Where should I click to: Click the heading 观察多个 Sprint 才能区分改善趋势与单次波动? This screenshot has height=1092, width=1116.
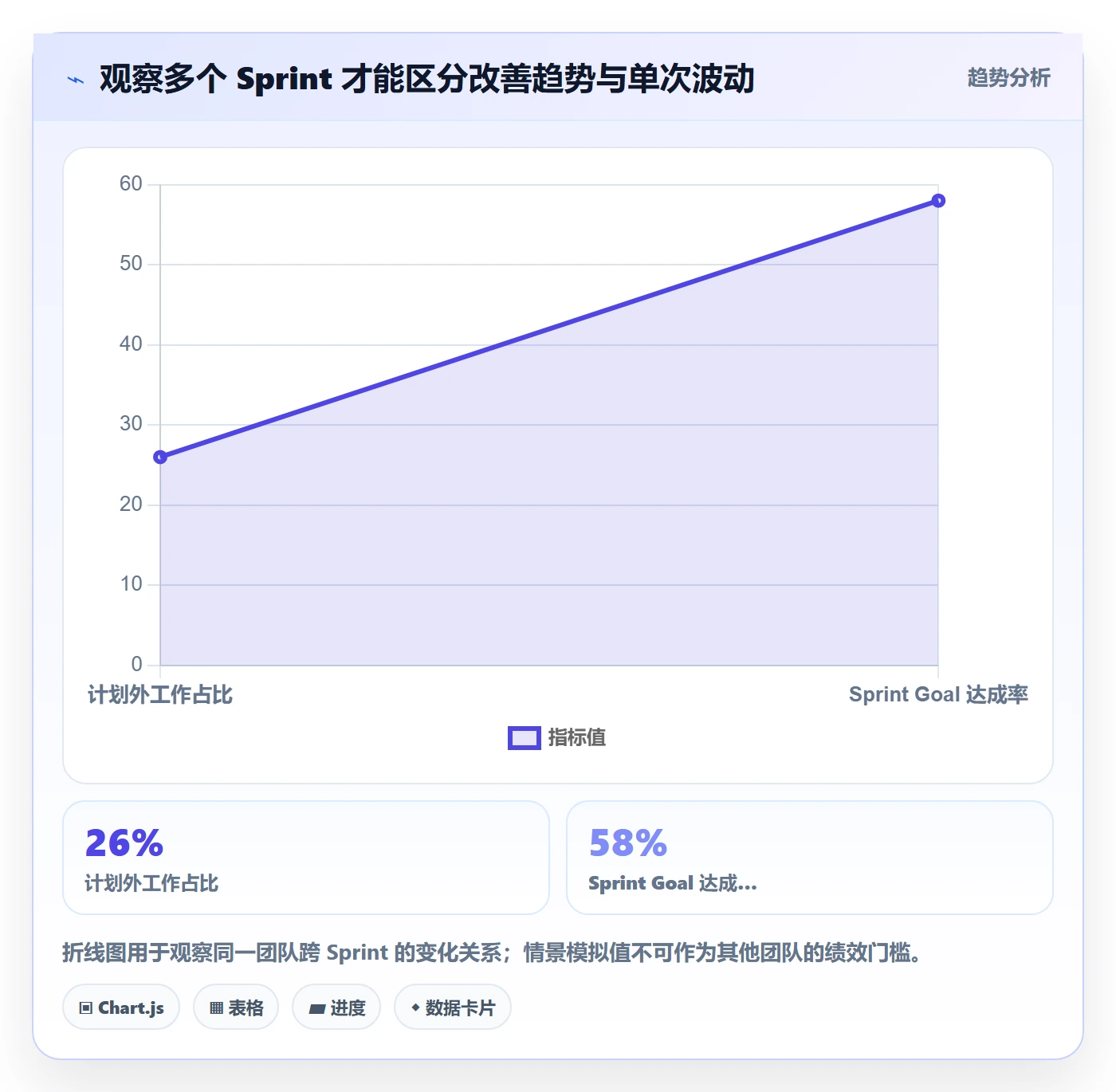pyautogui.click(x=426, y=79)
